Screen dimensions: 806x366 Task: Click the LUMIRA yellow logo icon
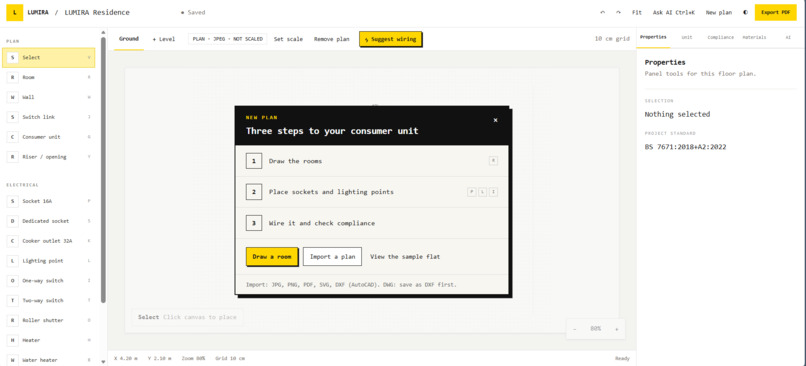coord(14,13)
